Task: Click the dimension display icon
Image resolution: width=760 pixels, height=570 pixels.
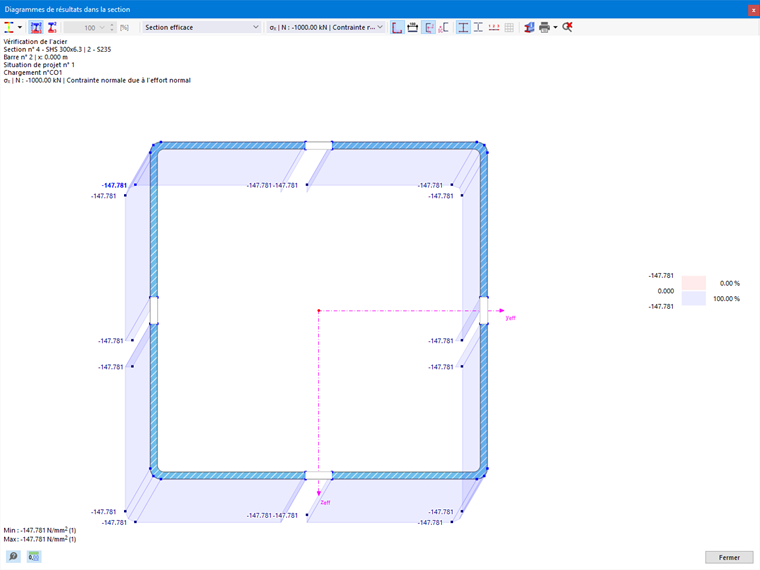Action: click(412, 27)
